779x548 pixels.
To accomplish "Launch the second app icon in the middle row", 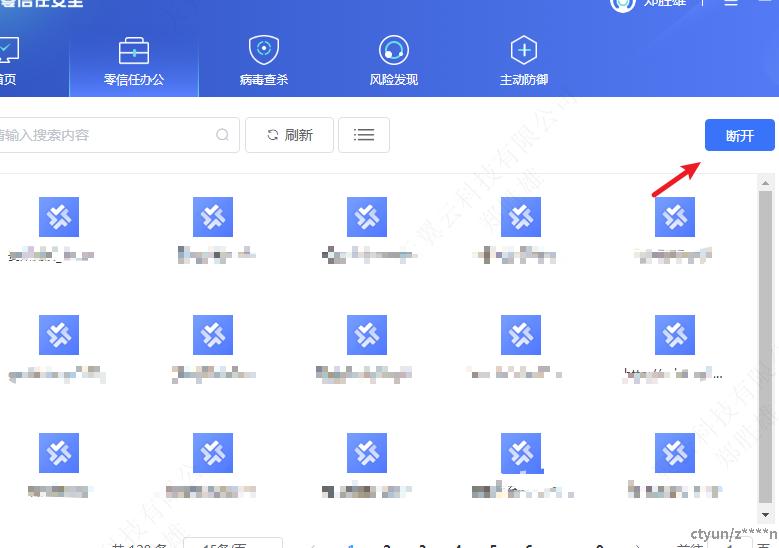I will click(x=213, y=335).
